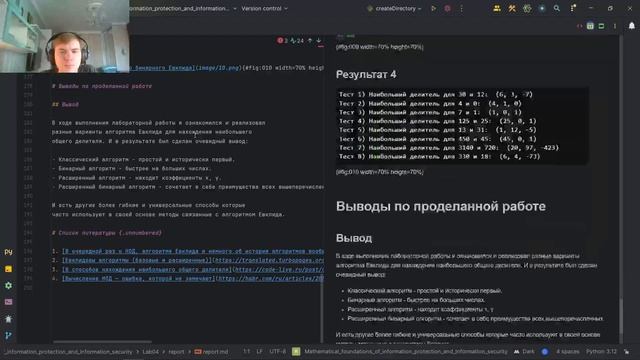
Task: Click the 'Результат 4' heading in preview
Action: pos(366,74)
